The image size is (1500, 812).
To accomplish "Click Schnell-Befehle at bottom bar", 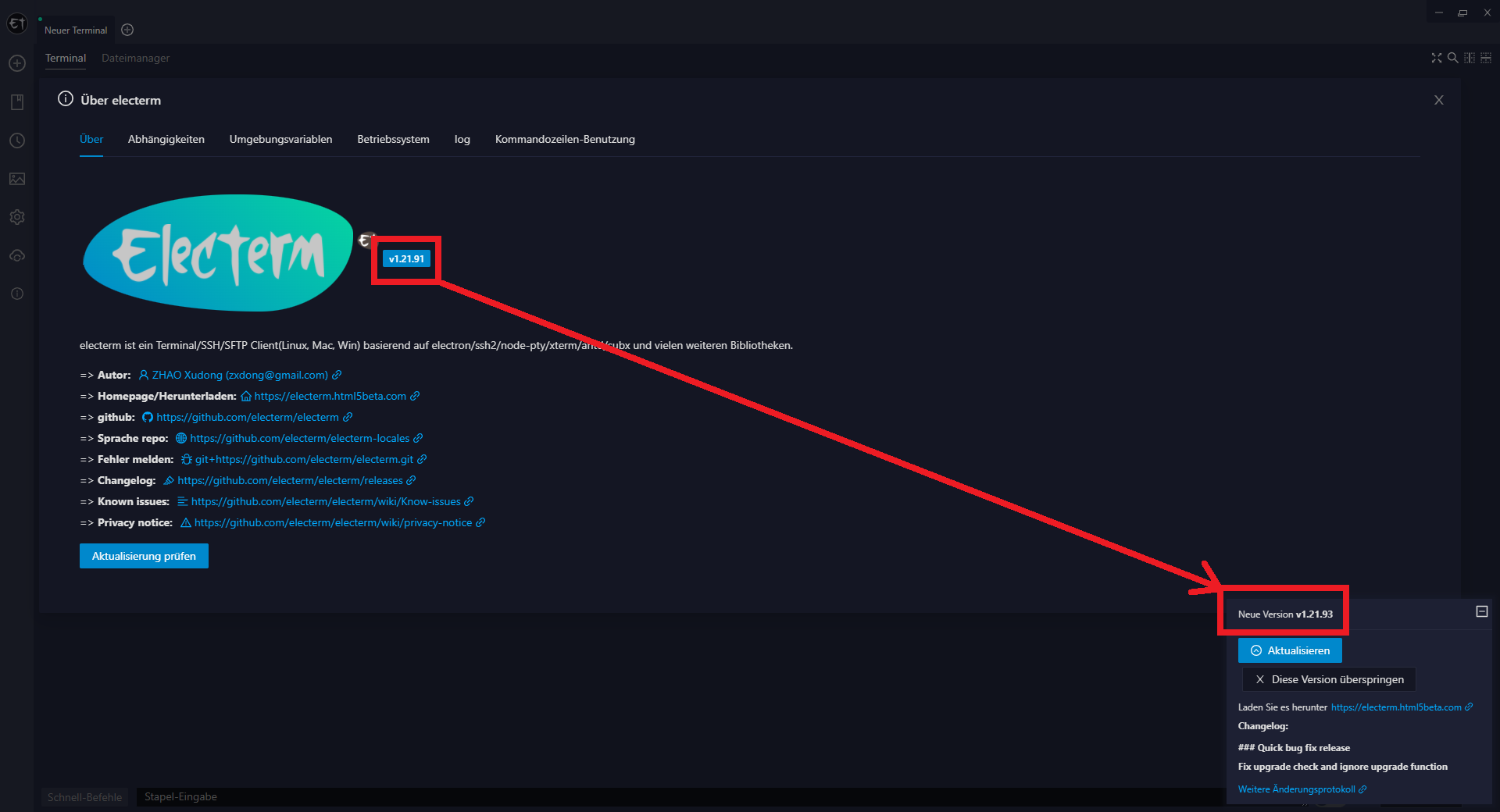I will pyautogui.click(x=84, y=797).
